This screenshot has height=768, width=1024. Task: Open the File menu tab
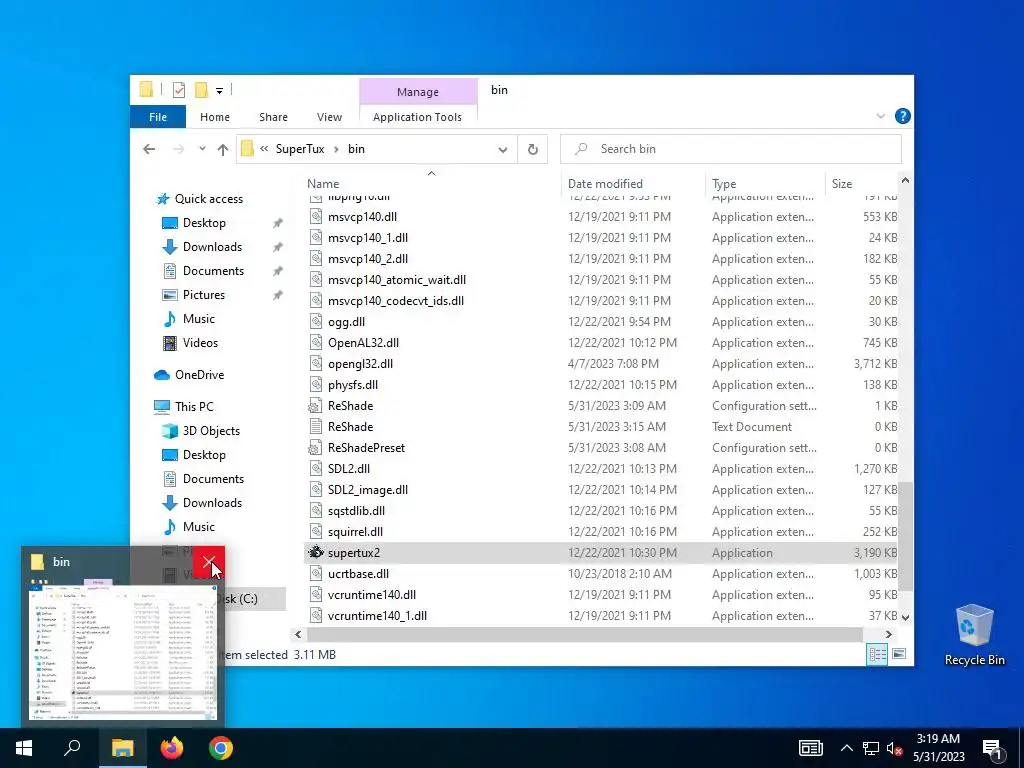coord(158,117)
